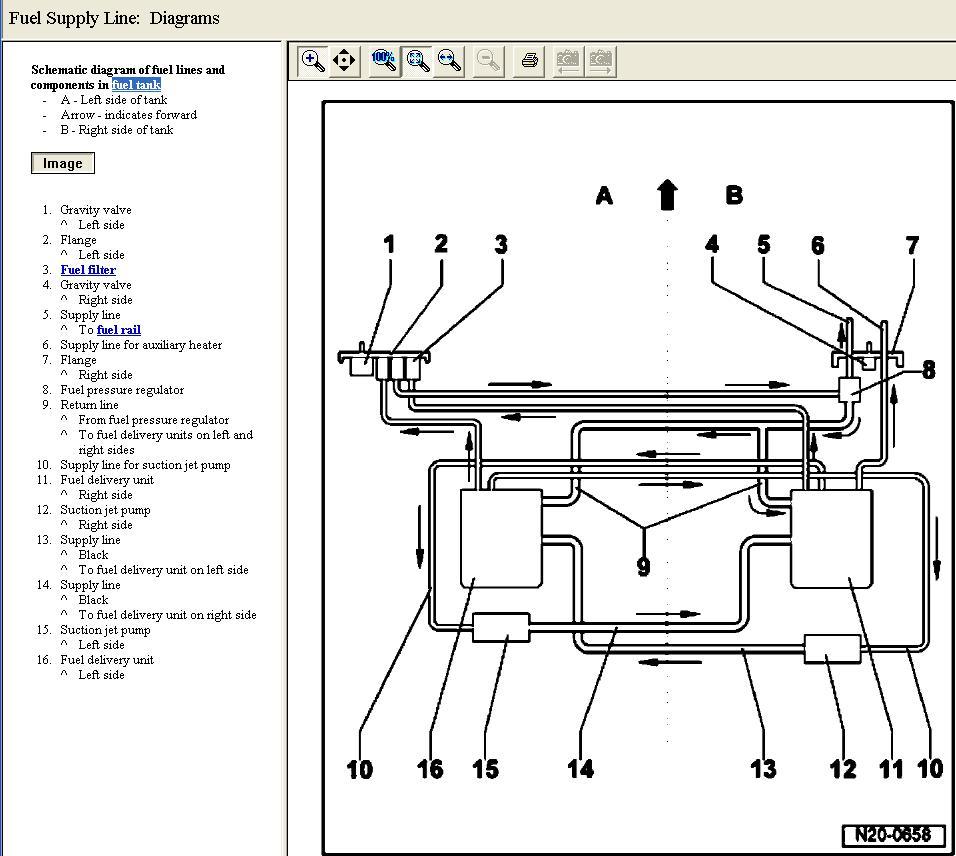
Task: Open the Fuel filter link
Action: [x=88, y=269]
